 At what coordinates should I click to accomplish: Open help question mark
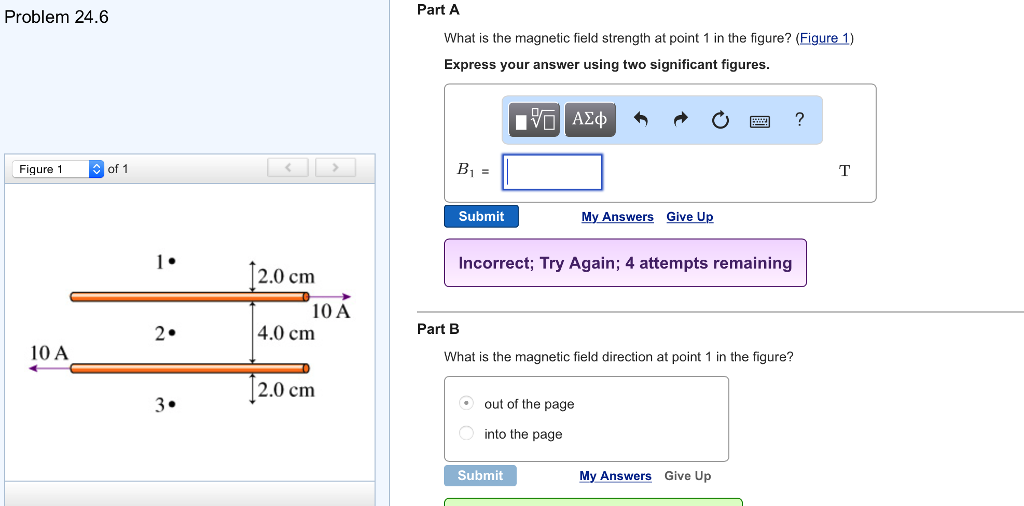(x=799, y=119)
